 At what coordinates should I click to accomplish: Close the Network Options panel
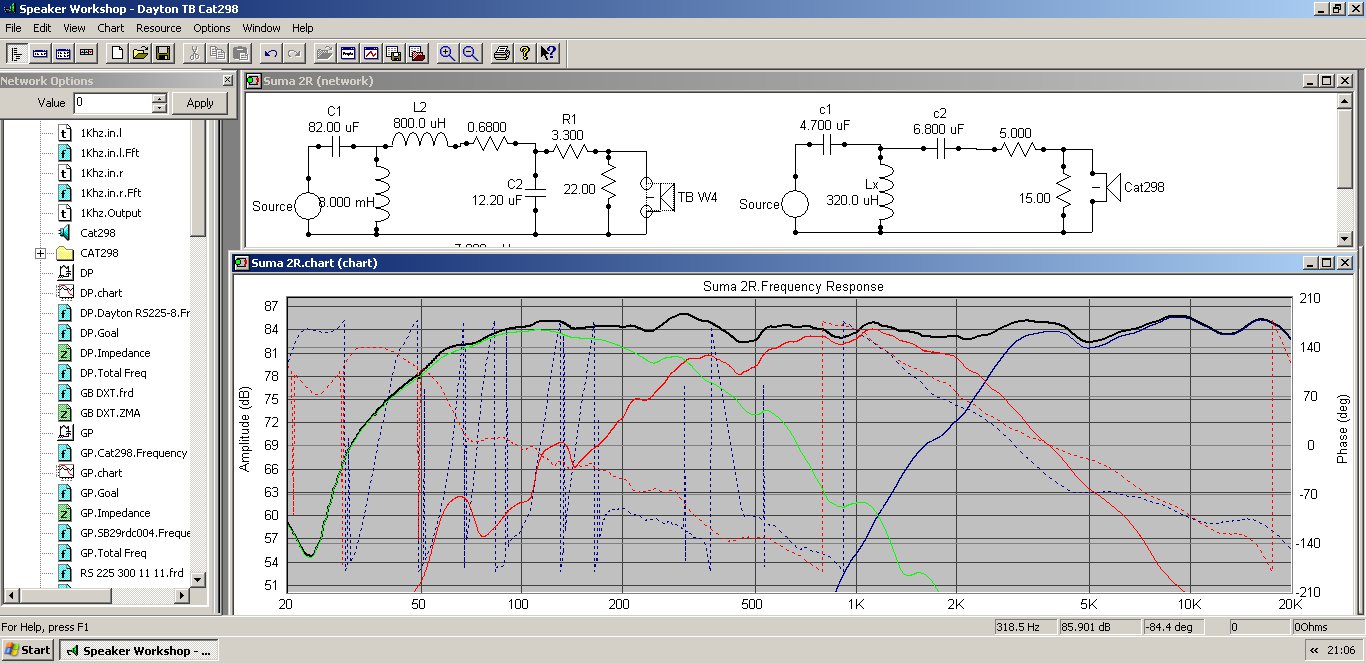[x=226, y=81]
